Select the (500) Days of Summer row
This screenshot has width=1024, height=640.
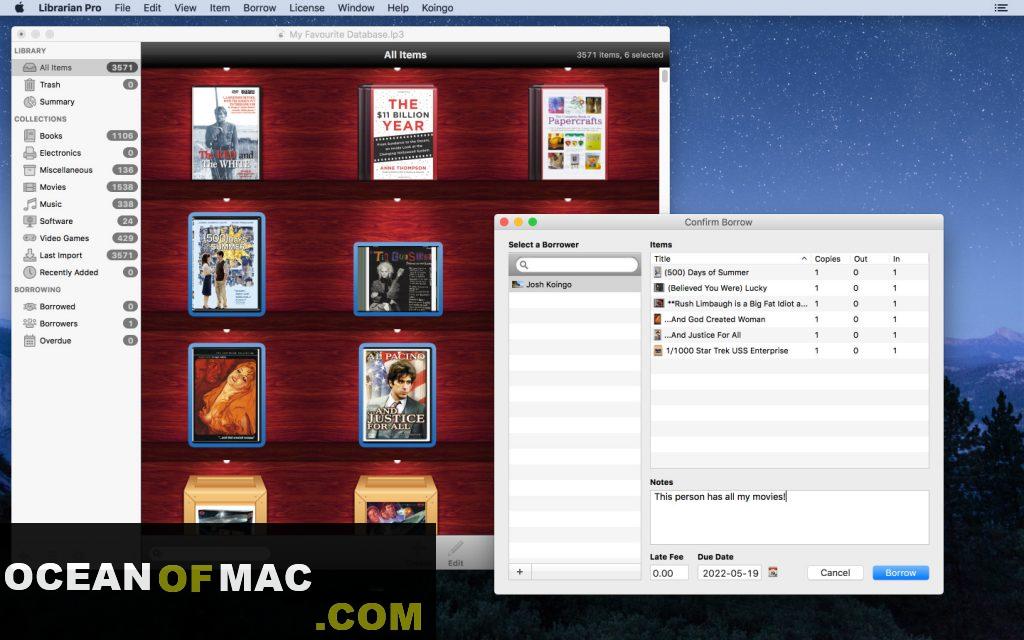pyautogui.click(x=790, y=272)
